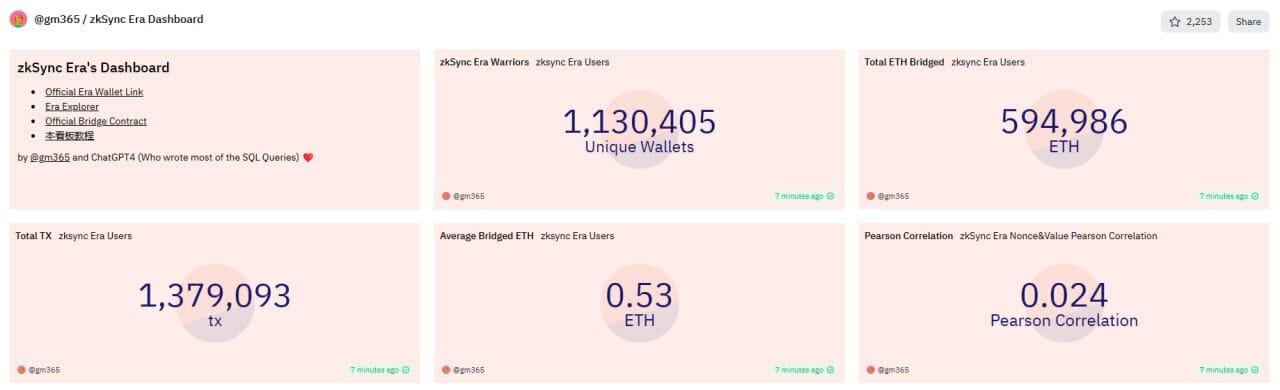This screenshot has height=390, width=1280.
Task: Open the Era Explorer link
Action: click(72, 106)
